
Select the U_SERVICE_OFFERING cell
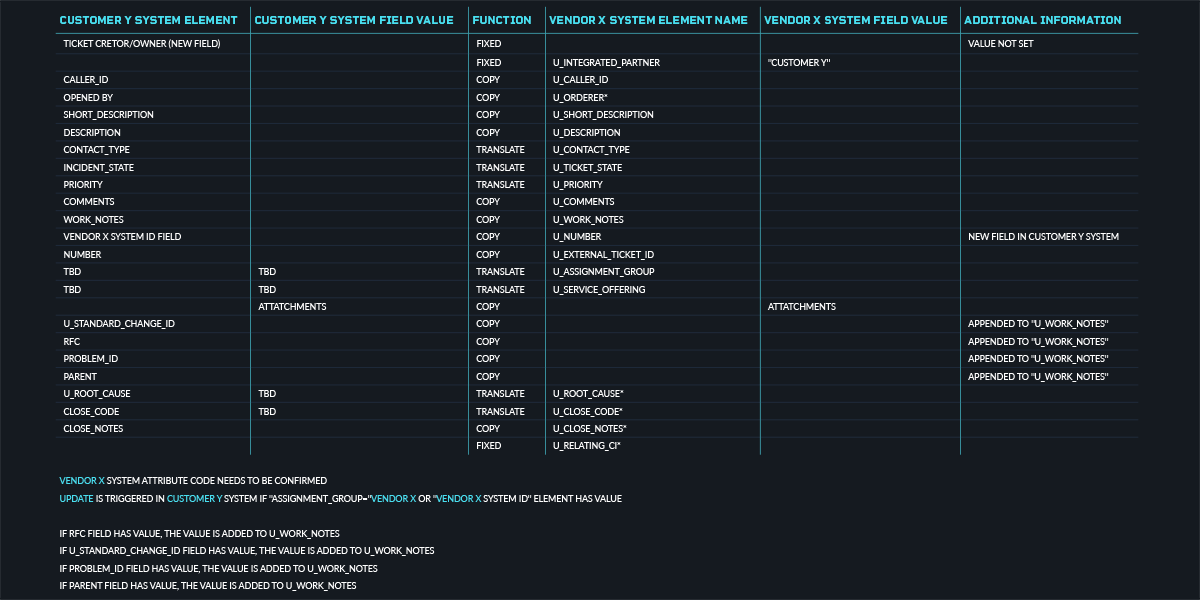[599, 289]
